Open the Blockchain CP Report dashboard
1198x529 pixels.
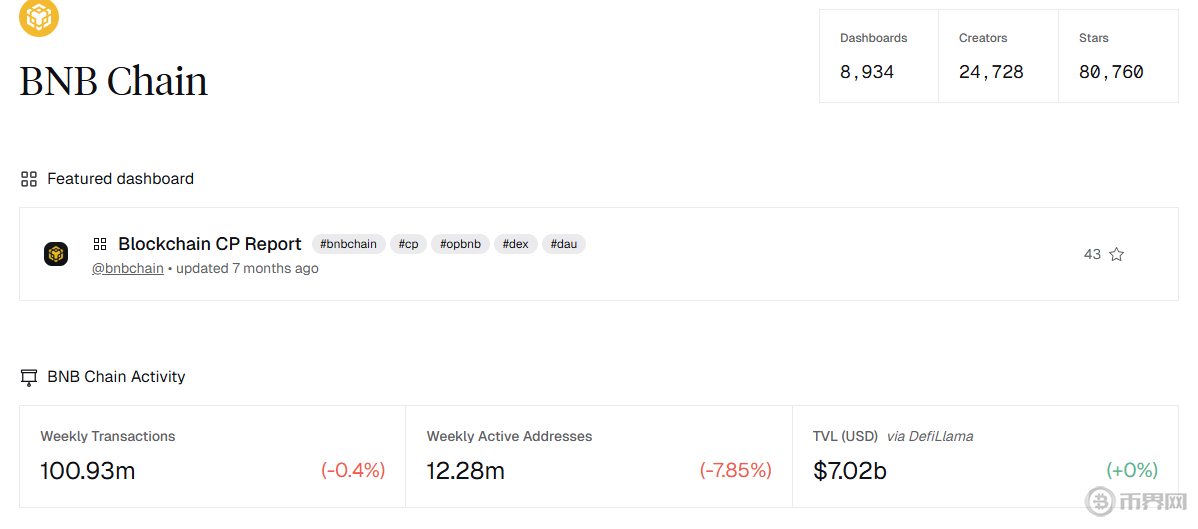click(x=210, y=244)
